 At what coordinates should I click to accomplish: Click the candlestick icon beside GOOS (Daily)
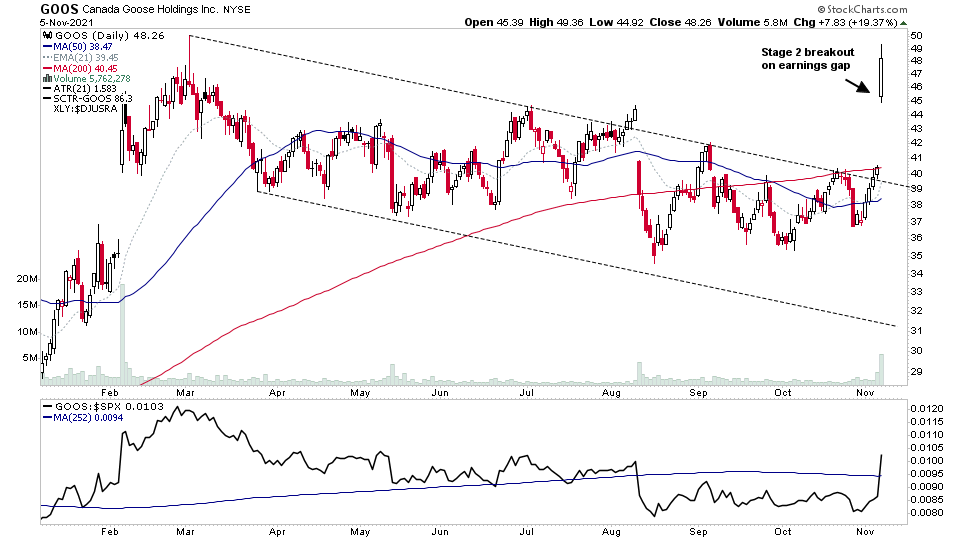pos(47,36)
